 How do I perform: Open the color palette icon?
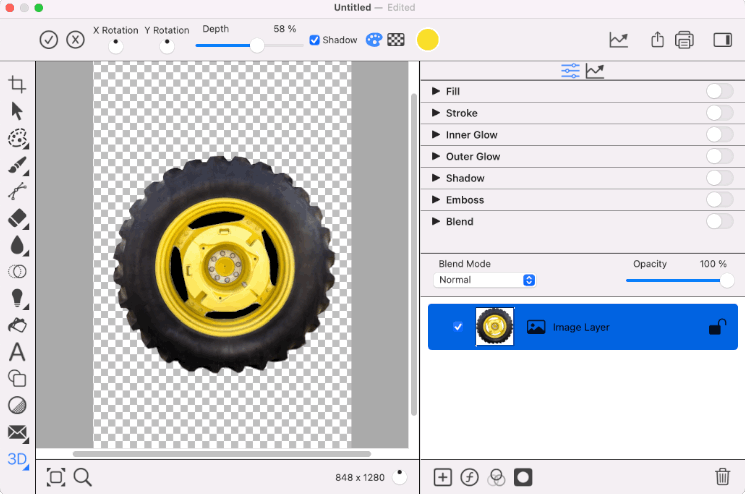coord(374,40)
